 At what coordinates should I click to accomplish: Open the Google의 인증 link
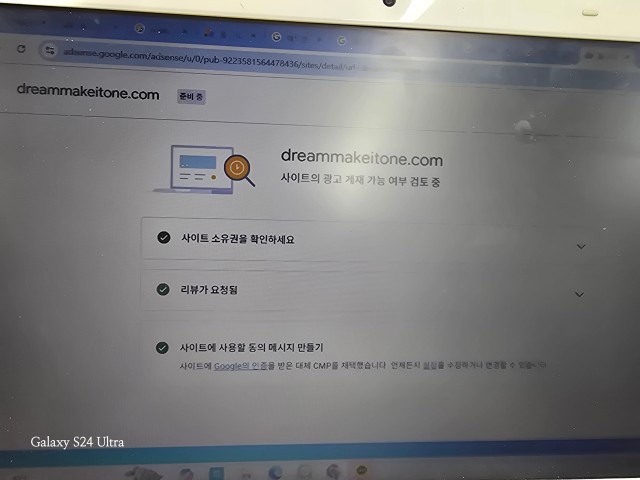[x=240, y=366]
